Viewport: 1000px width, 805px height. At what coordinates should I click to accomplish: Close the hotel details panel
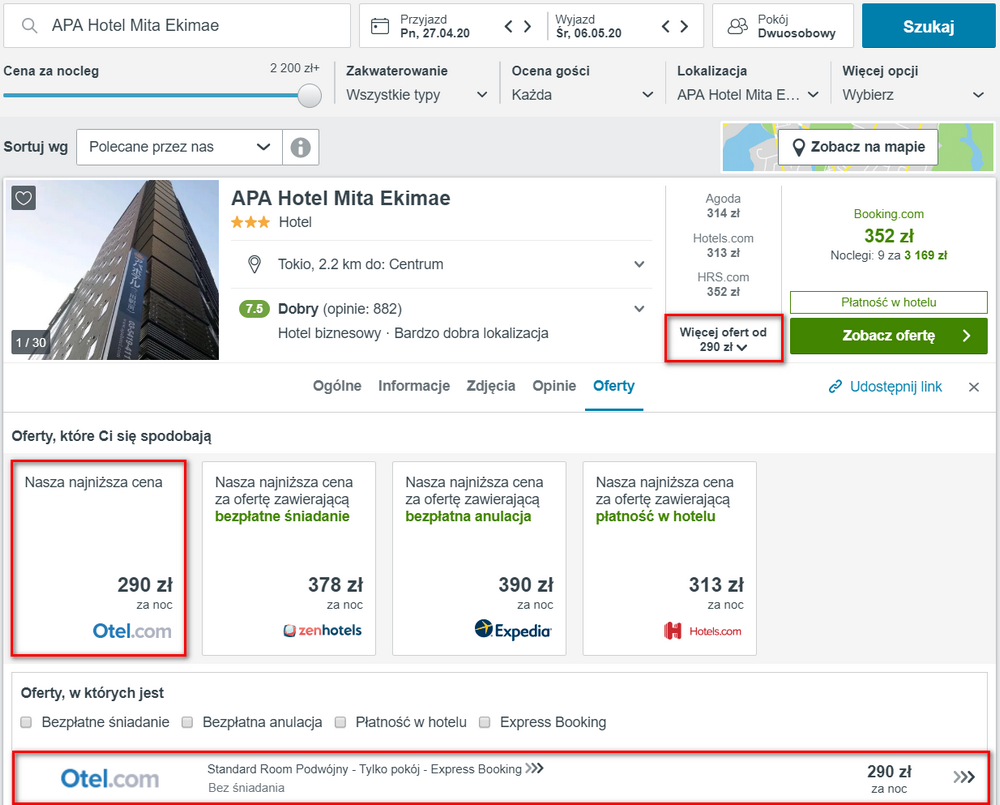[973, 387]
